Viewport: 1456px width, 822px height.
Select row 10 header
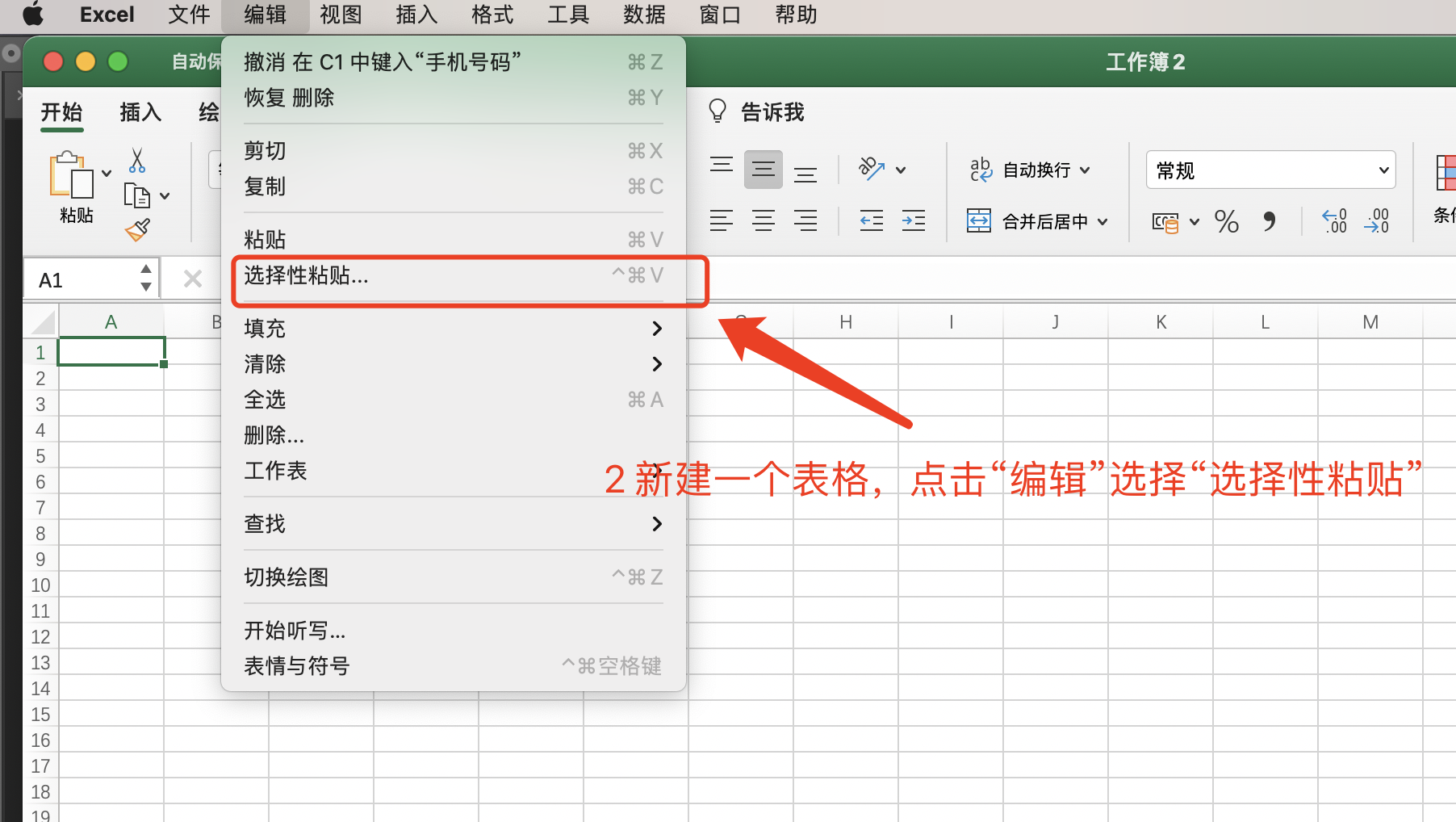pos(40,585)
